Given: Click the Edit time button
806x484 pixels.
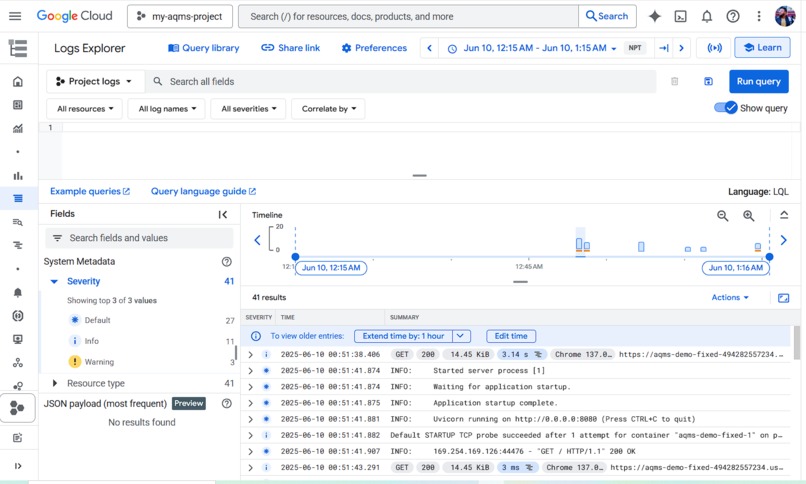Looking at the screenshot, I should (511, 336).
